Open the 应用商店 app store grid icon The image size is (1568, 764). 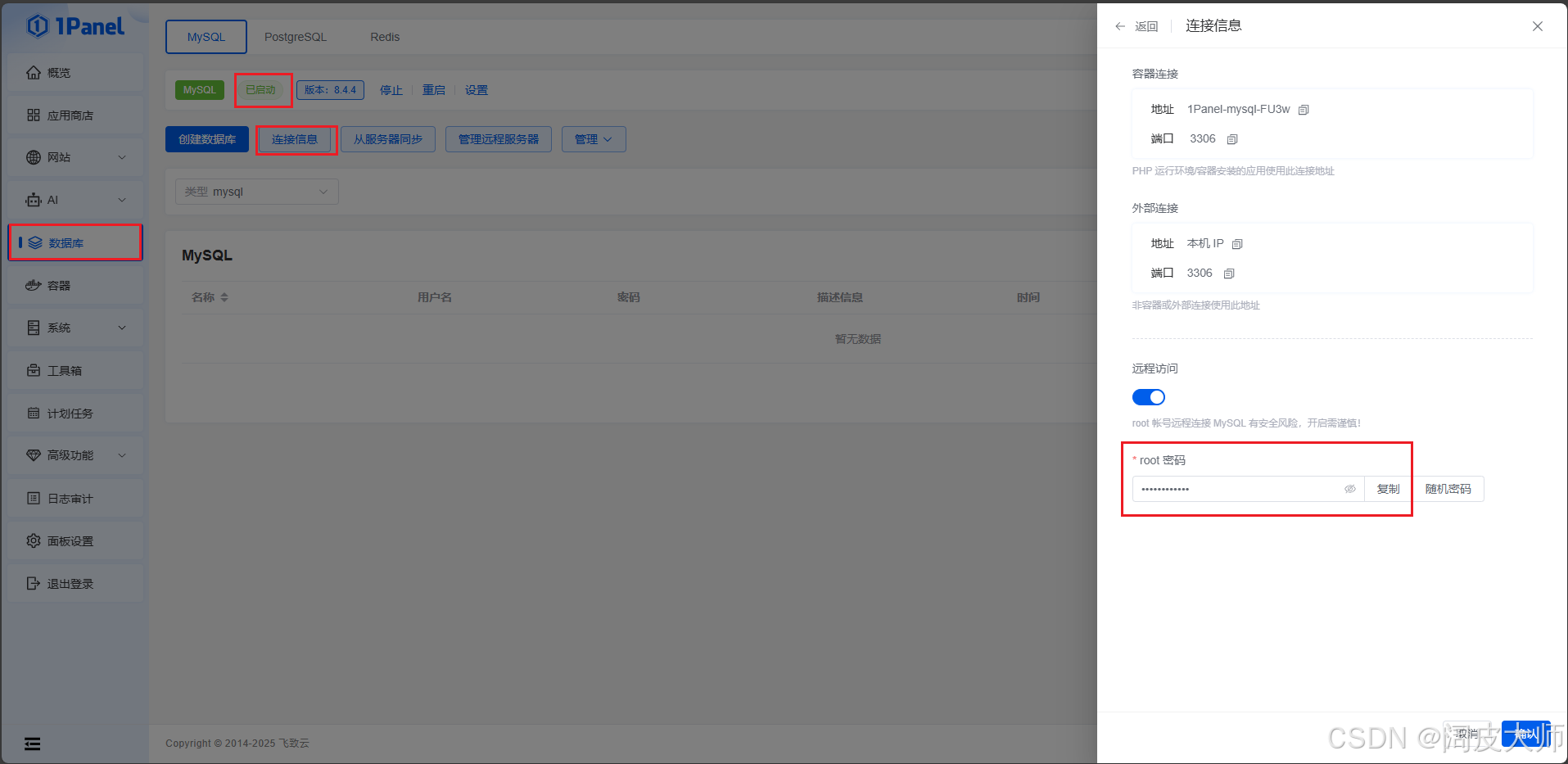[x=34, y=115]
